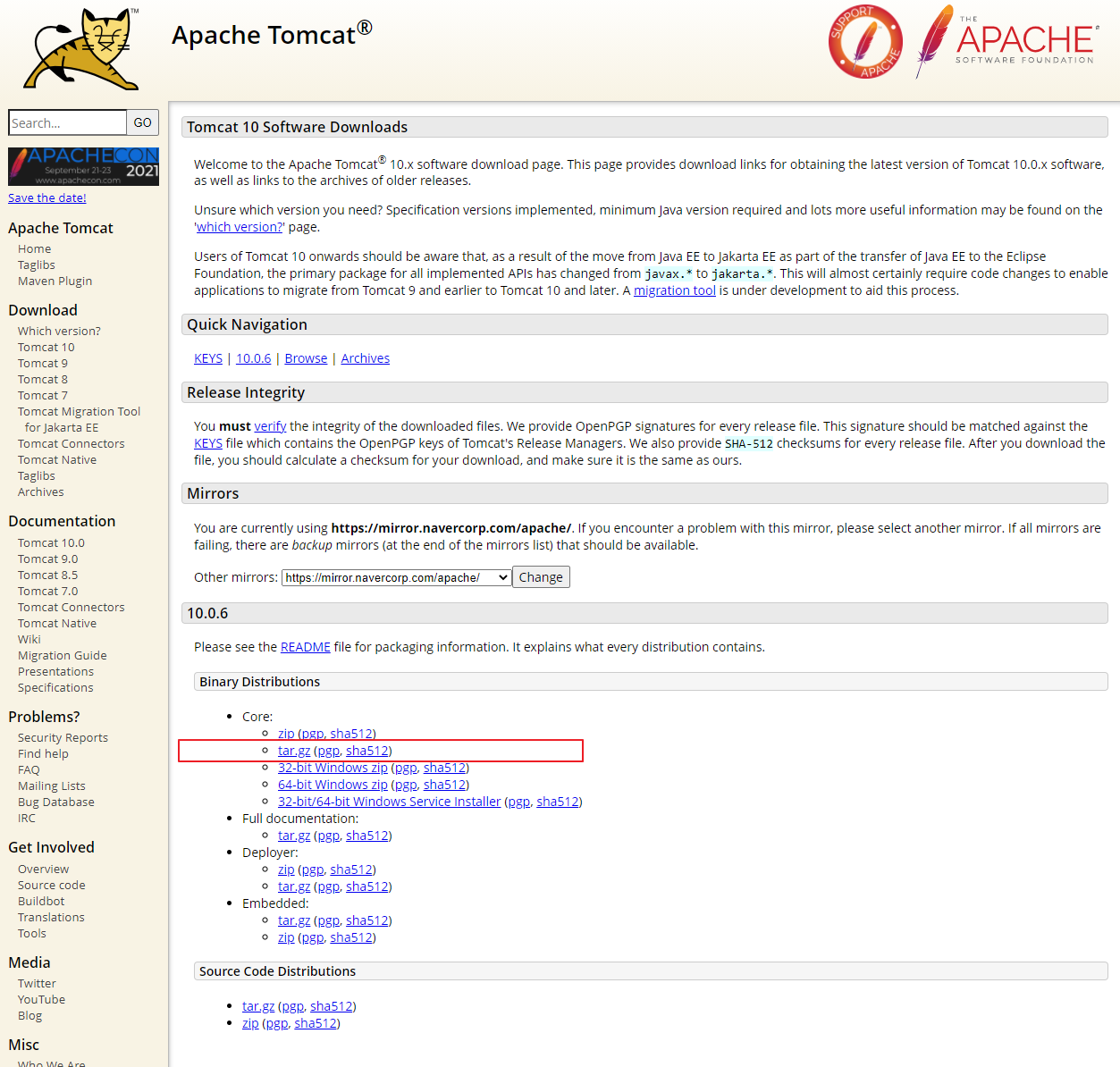Open Archives in Download sidebar
Viewport: 1120px width, 1067px height.
click(x=41, y=491)
